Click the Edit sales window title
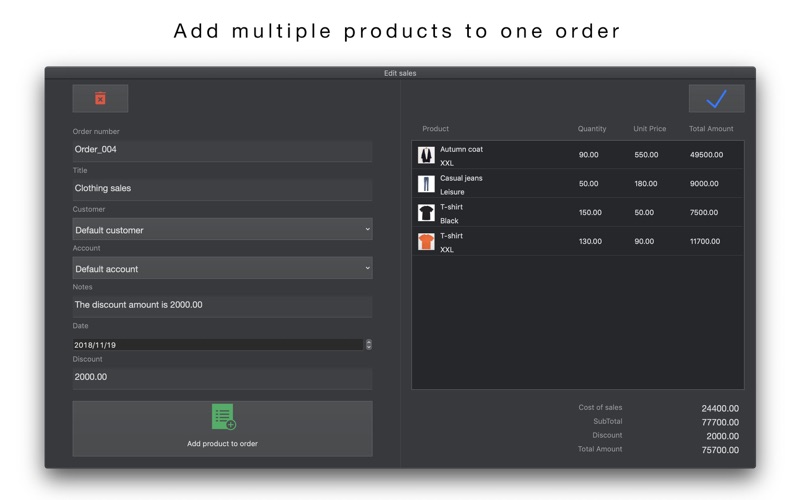The height and width of the screenshot is (500, 800). tap(400, 73)
